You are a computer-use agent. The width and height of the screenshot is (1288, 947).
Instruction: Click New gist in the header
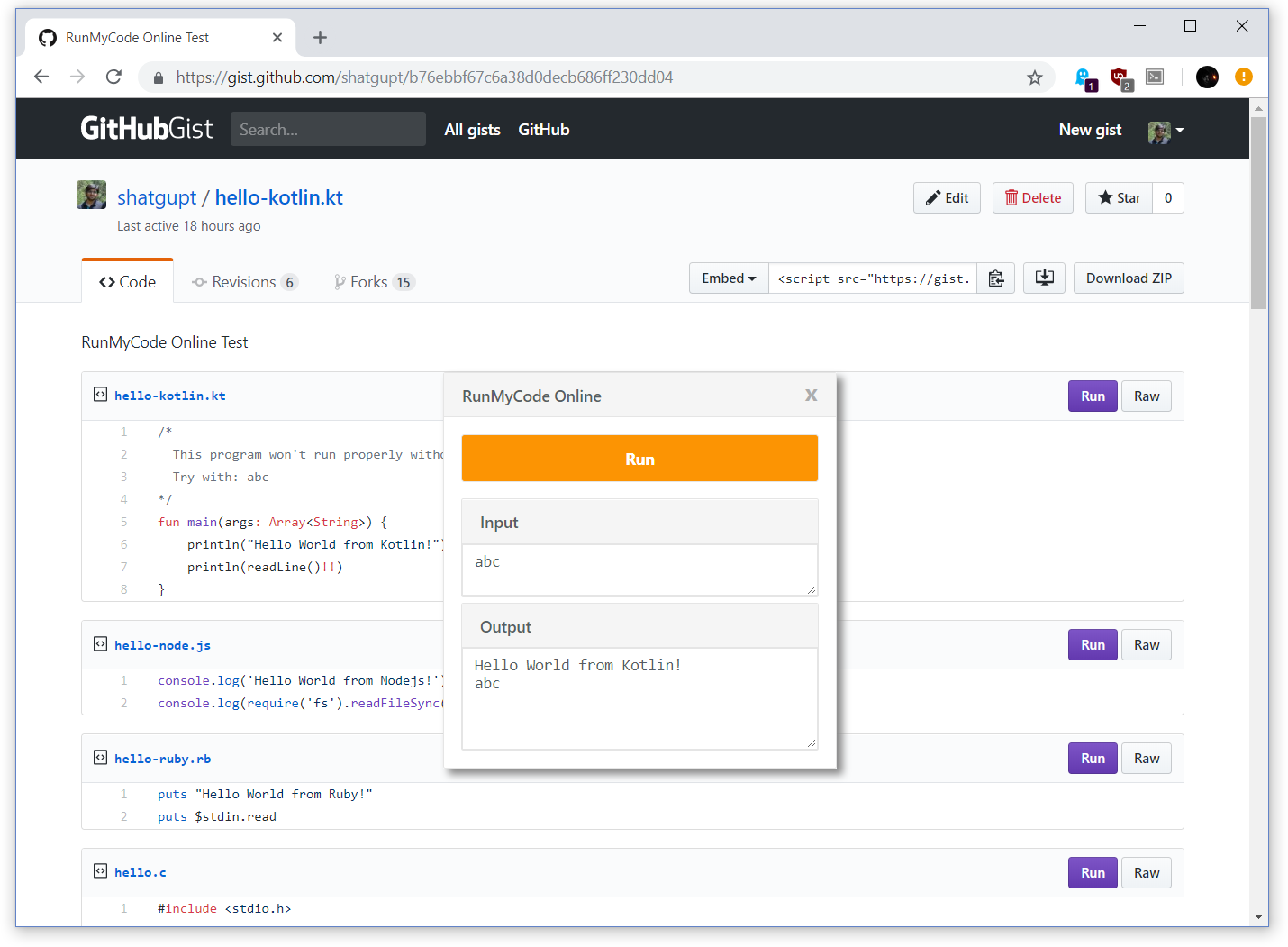click(x=1090, y=130)
